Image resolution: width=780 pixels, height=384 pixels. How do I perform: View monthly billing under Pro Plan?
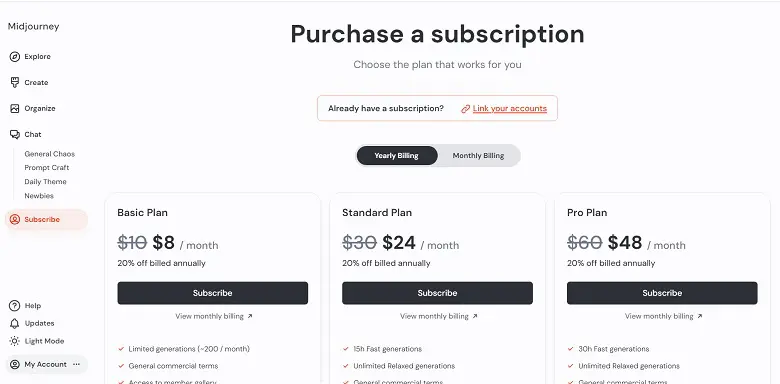pos(664,316)
